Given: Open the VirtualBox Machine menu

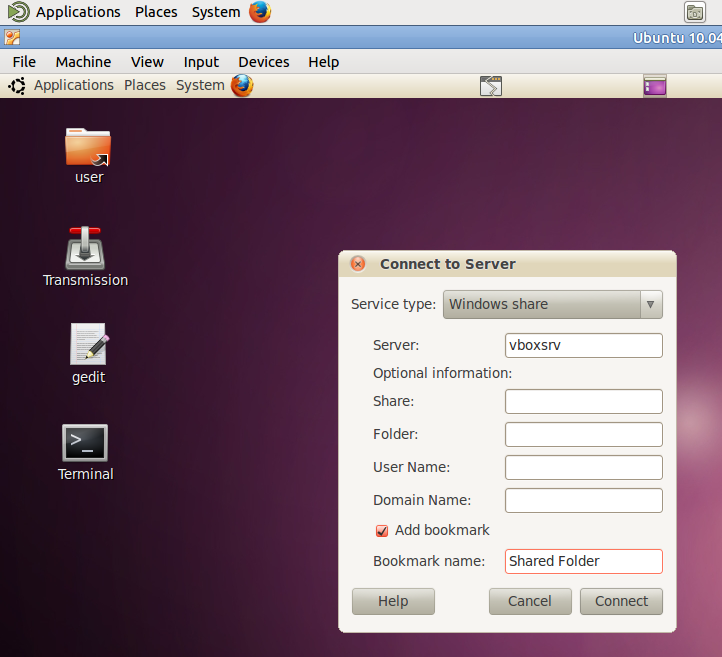Looking at the screenshot, I should [x=83, y=62].
